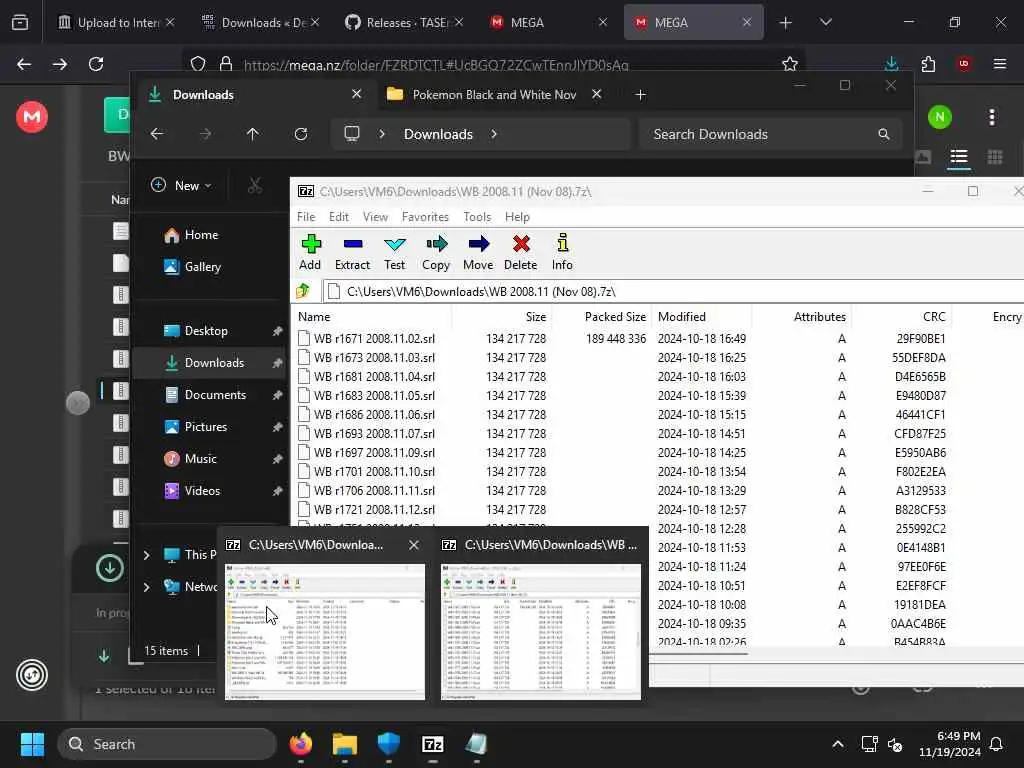Expand Network in Explorer sidebar
This screenshot has width=1024, height=768.
point(146,586)
